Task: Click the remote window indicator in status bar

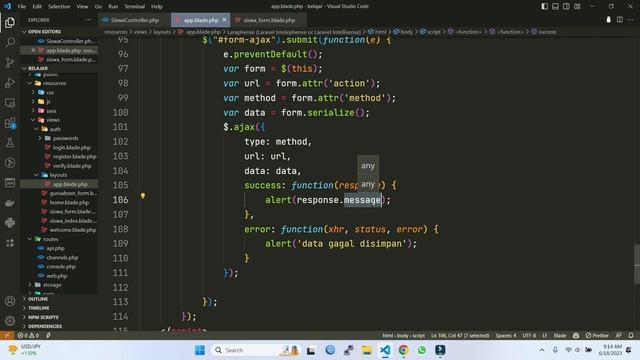Action: pyautogui.click(x=7, y=335)
